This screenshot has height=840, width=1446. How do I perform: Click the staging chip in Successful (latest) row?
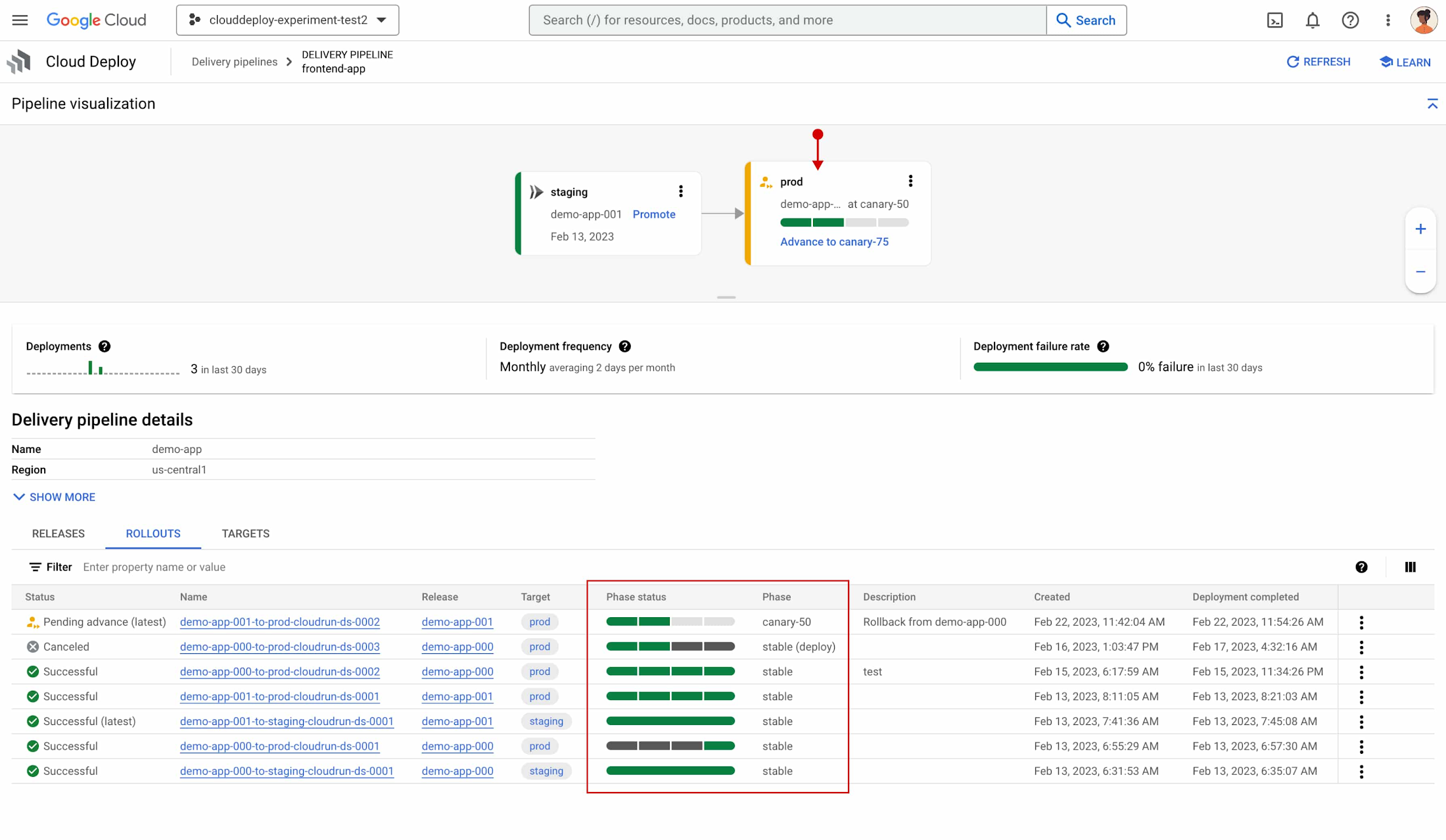(546, 722)
